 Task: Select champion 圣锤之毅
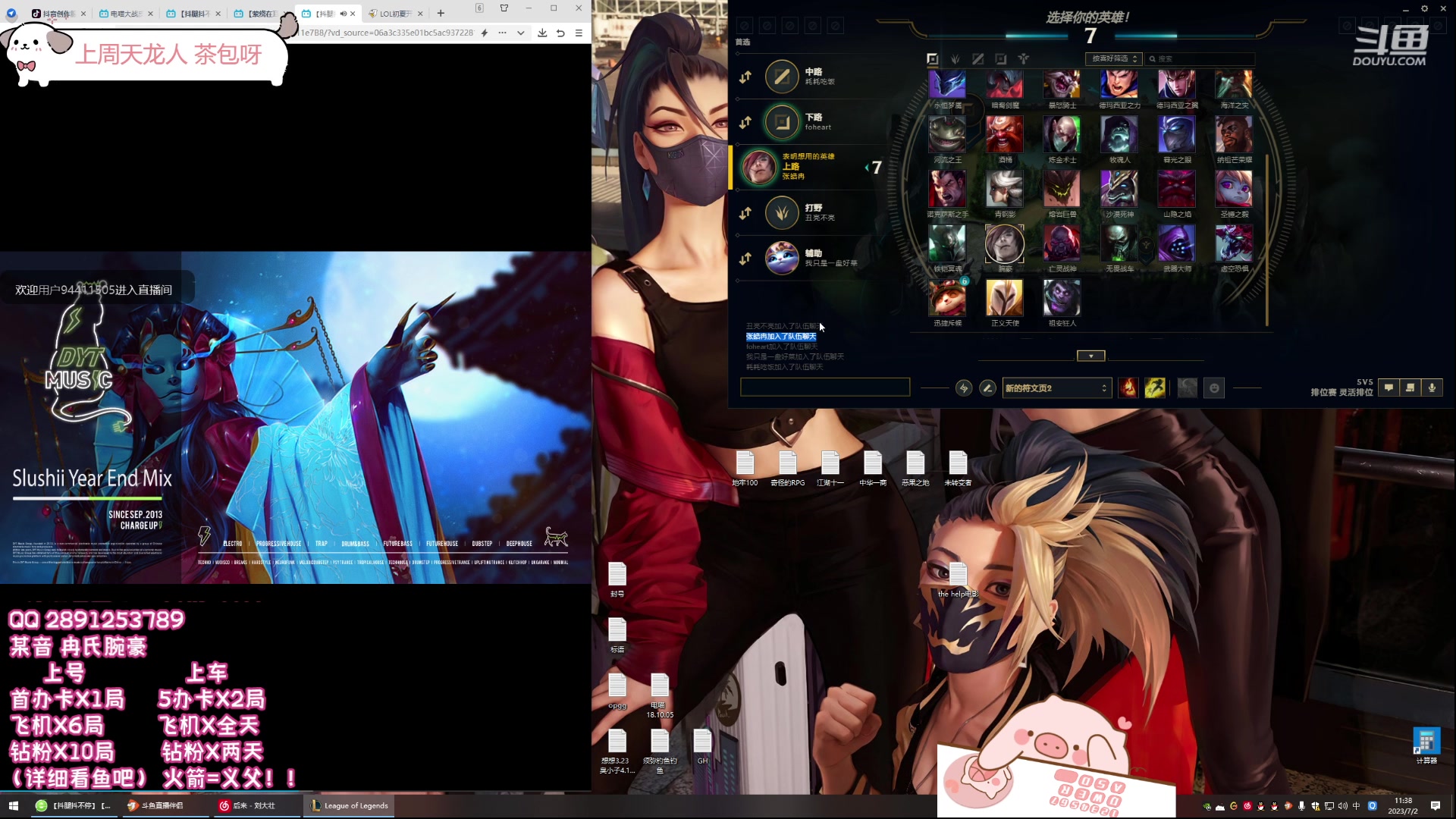point(1235,189)
